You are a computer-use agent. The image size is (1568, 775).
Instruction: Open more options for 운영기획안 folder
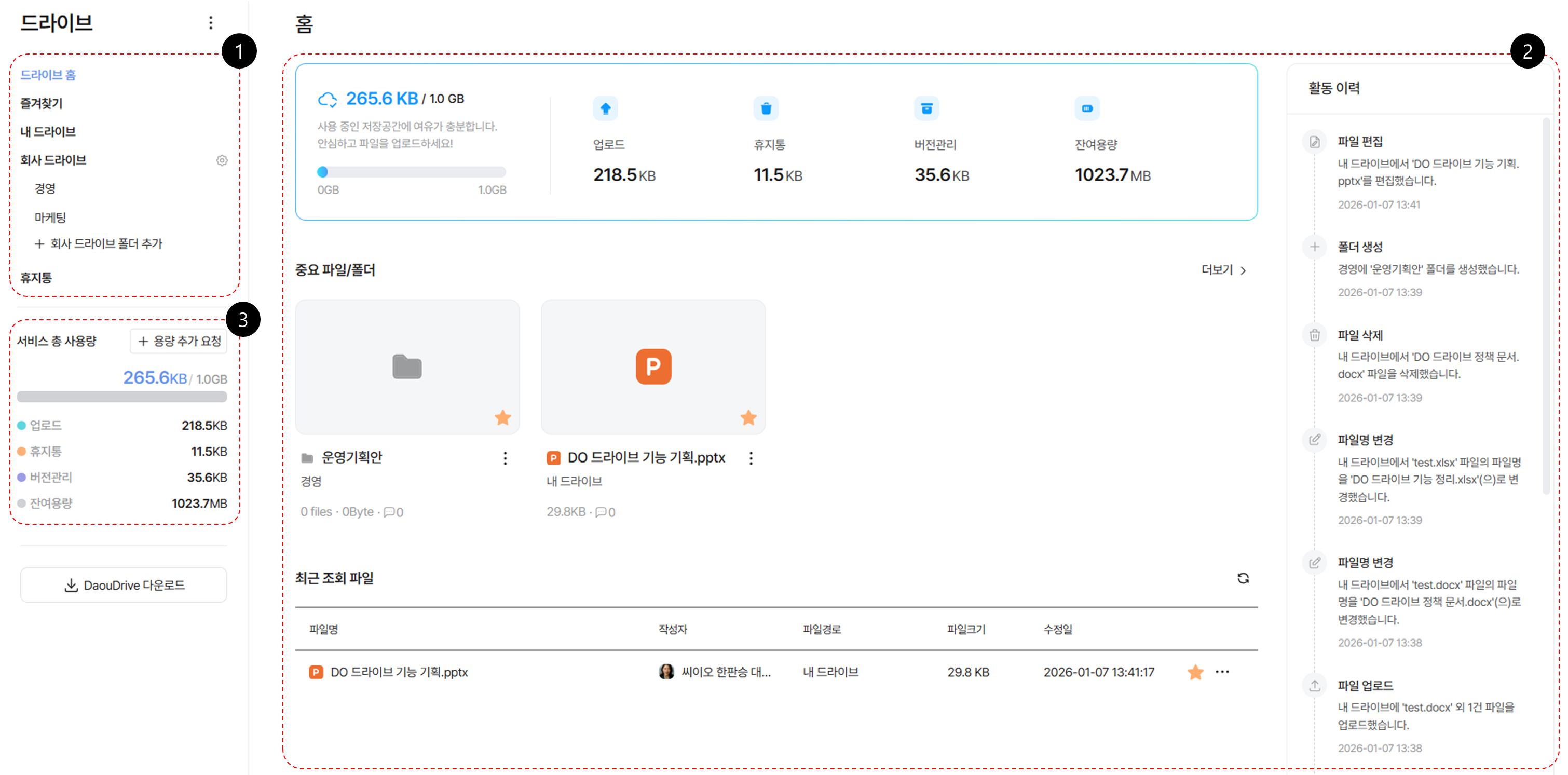[x=505, y=458]
